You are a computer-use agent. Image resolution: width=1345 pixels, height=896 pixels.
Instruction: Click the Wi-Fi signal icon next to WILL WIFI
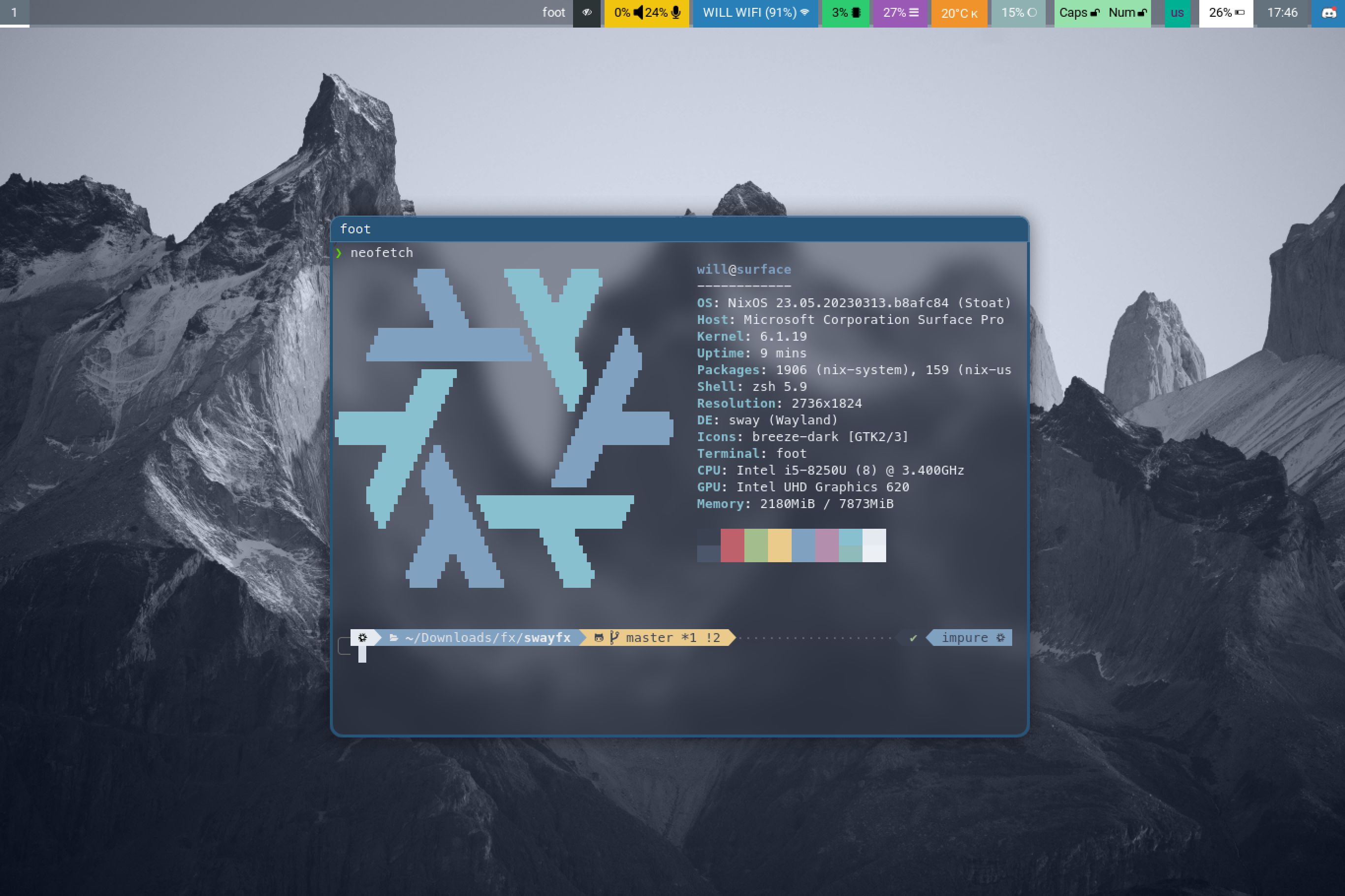coord(804,12)
